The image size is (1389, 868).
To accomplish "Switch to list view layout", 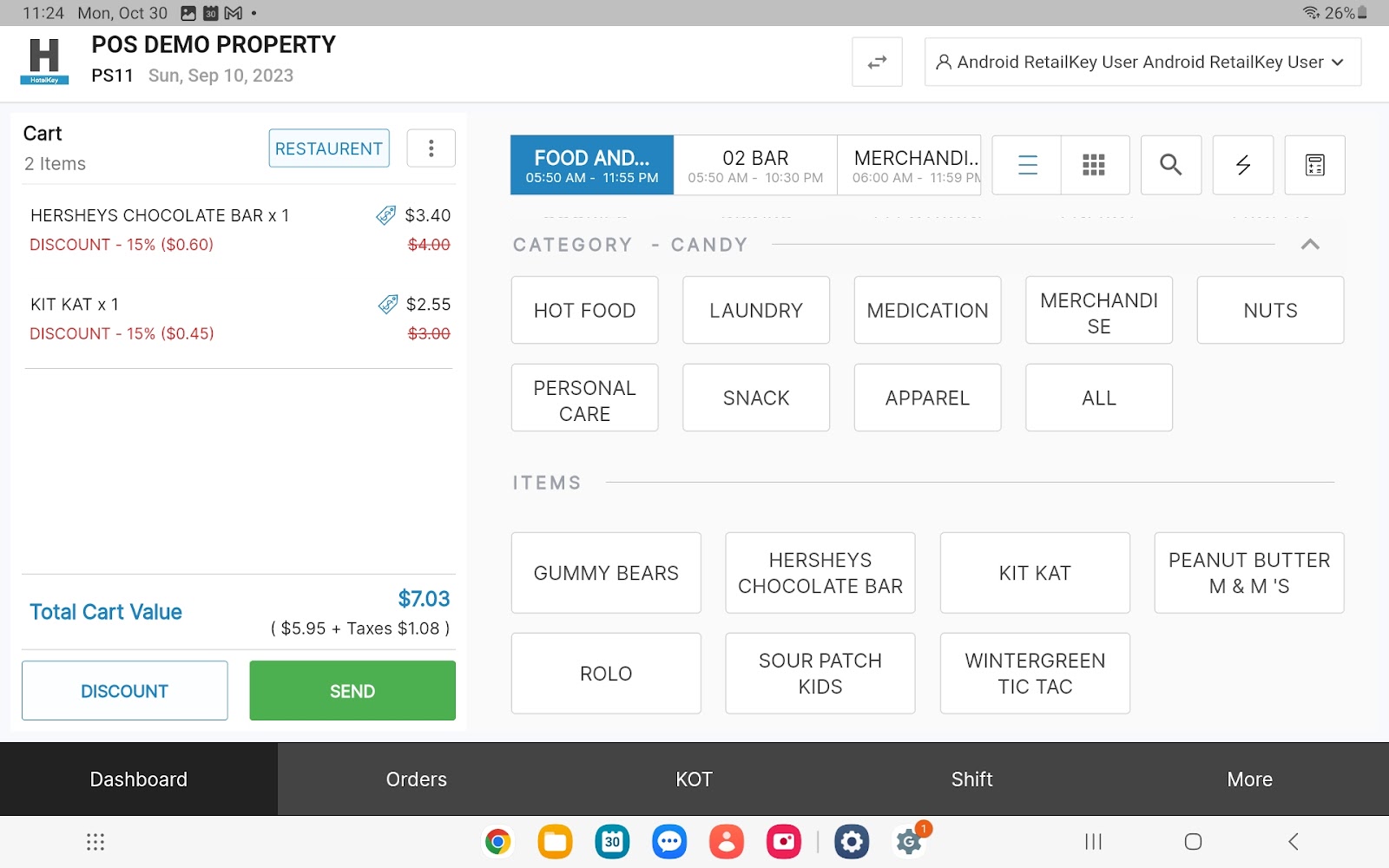I will [1027, 165].
